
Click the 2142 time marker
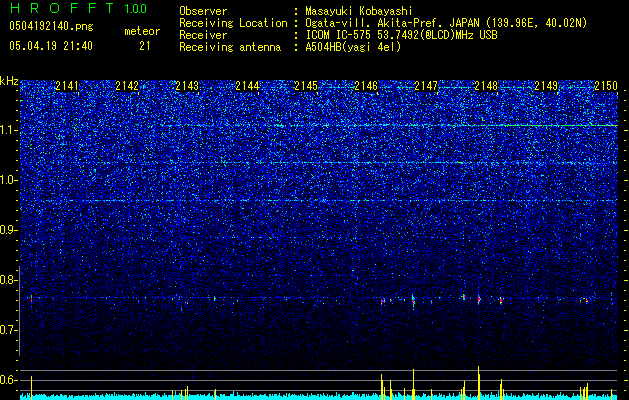pyautogui.click(x=127, y=86)
